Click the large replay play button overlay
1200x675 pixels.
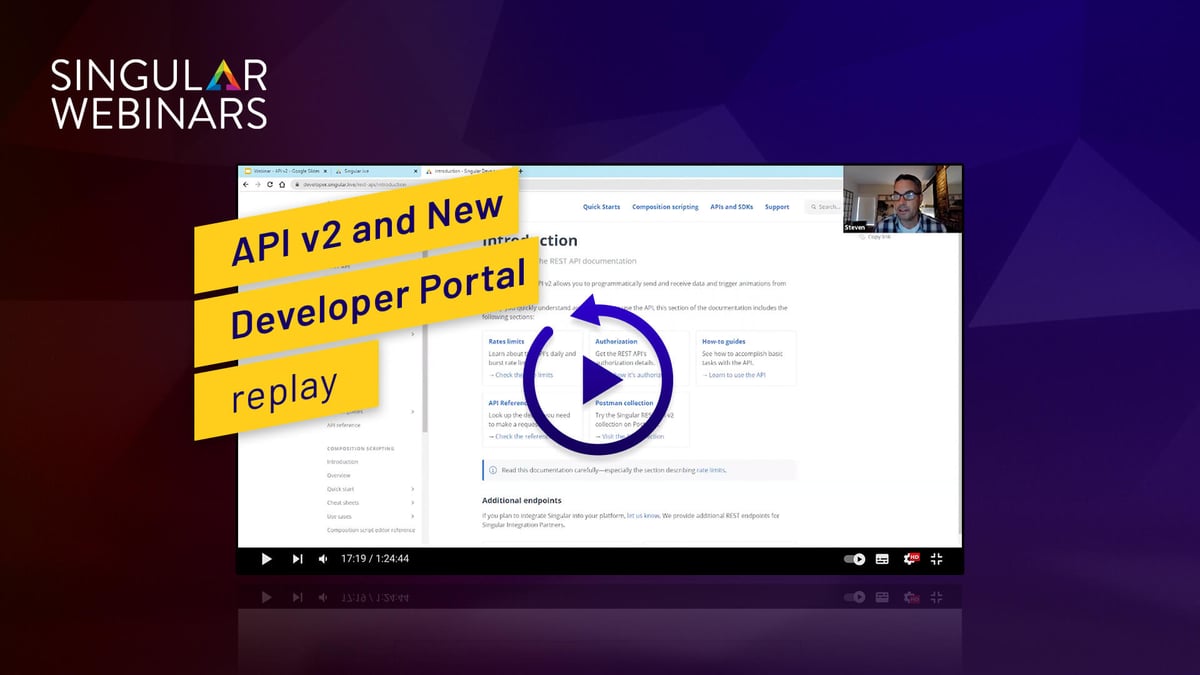pos(598,378)
